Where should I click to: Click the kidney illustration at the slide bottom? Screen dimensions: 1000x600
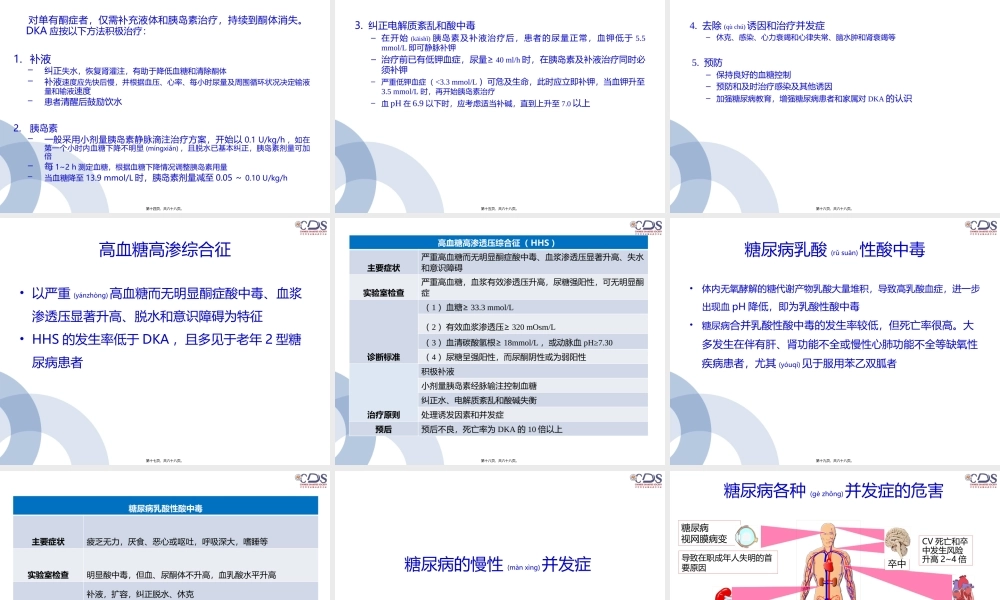[723, 593]
